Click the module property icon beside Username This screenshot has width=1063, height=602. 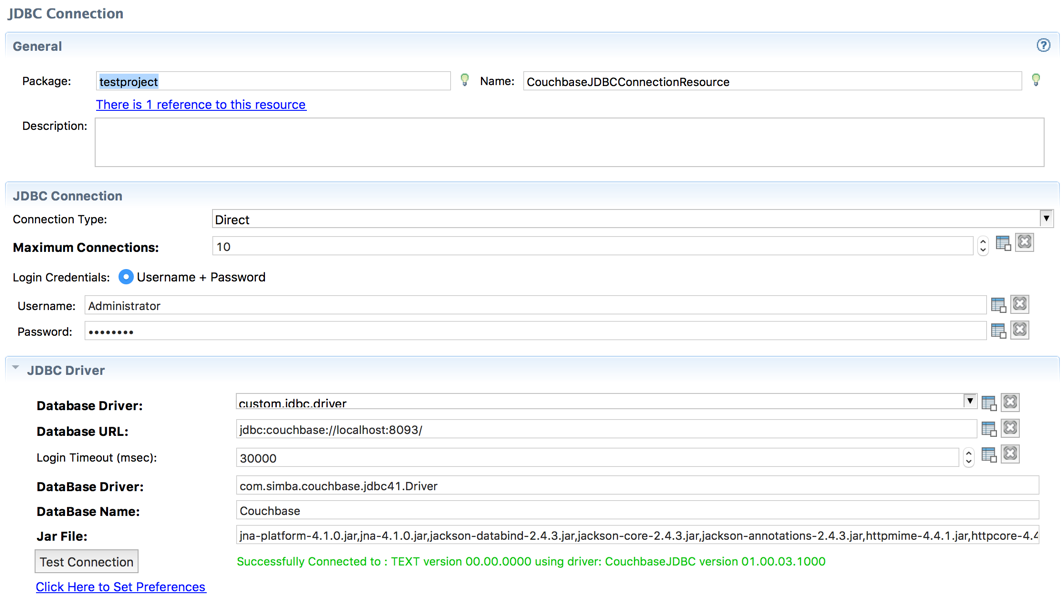click(999, 303)
